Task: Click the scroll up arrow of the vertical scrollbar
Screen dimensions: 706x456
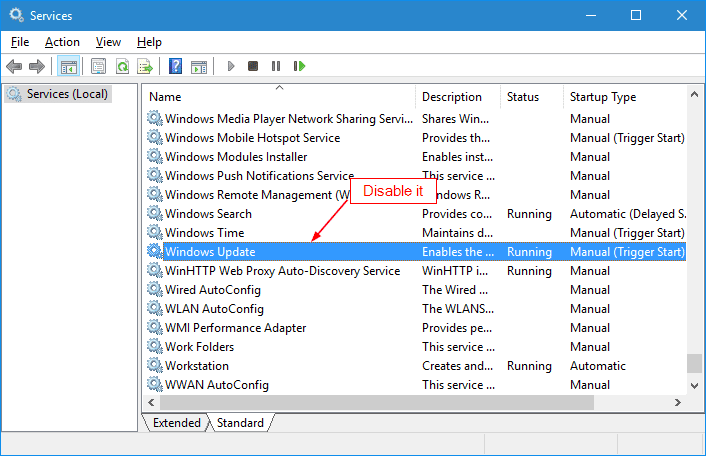Action: pos(694,94)
